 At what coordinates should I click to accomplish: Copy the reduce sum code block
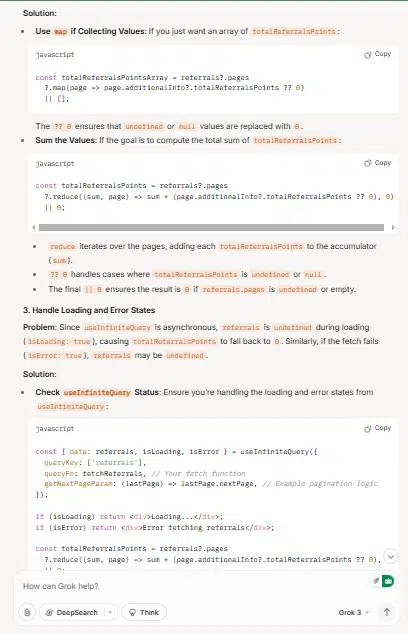pos(377,163)
